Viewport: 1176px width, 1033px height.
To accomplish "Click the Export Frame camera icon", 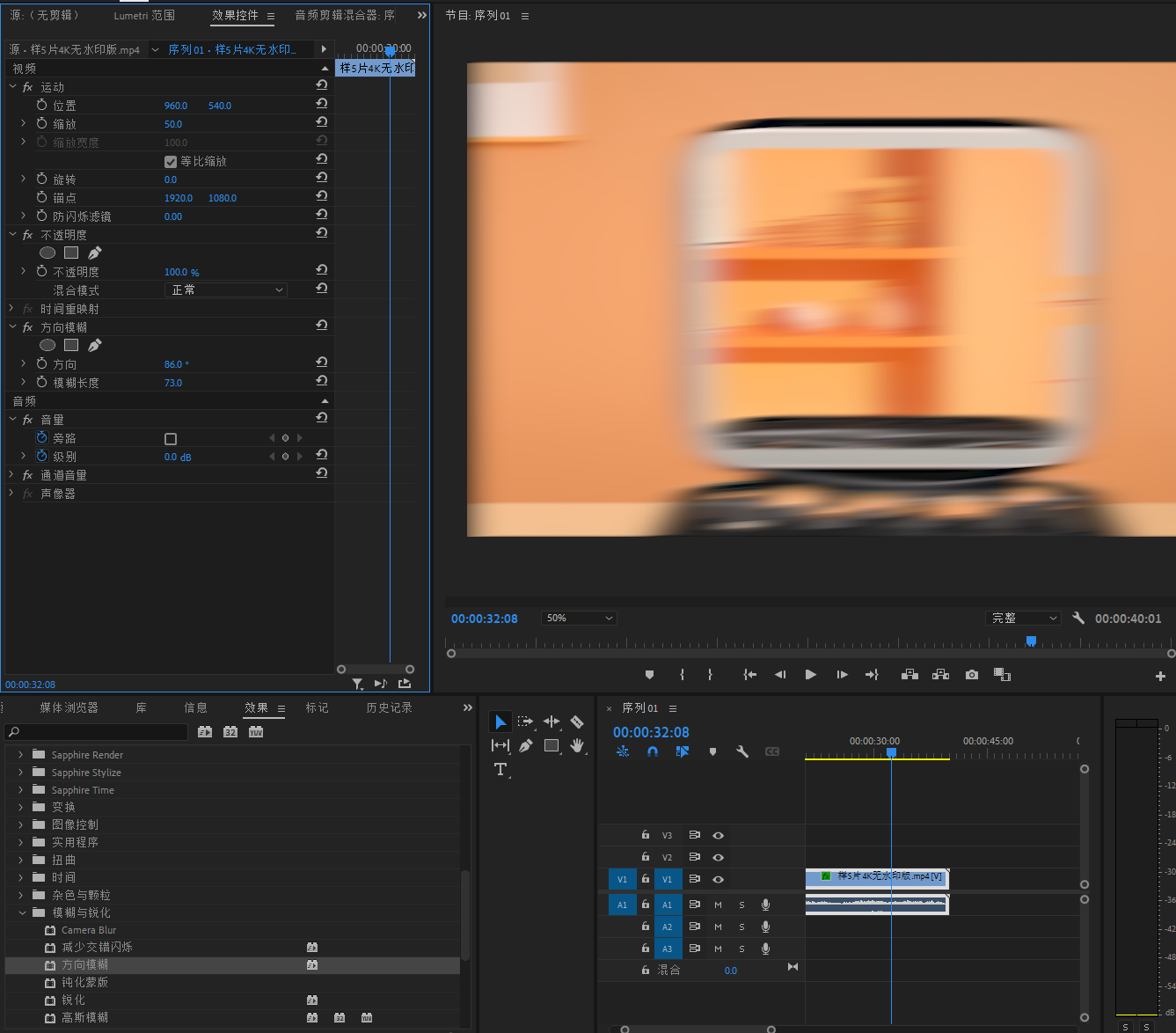I will point(971,675).
